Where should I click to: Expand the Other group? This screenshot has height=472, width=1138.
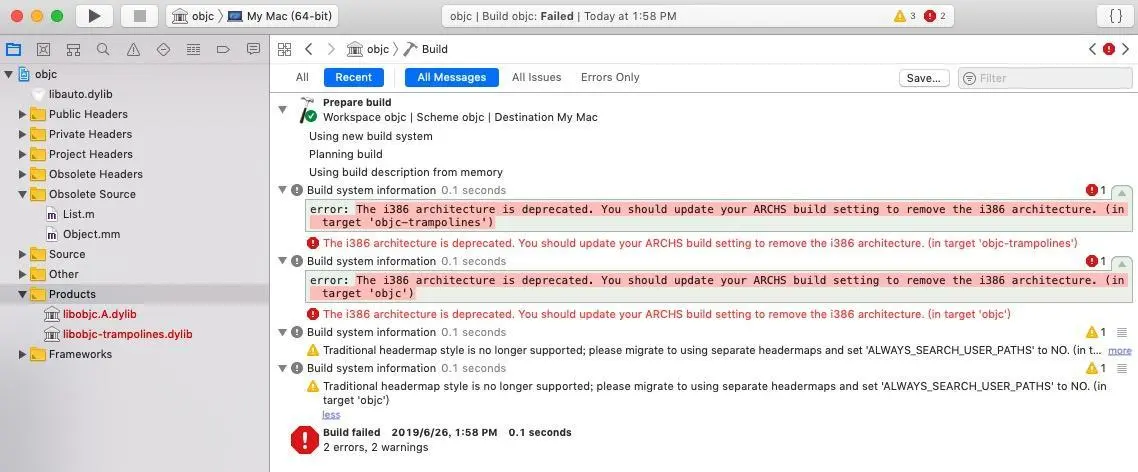click(x=22, y=274)
